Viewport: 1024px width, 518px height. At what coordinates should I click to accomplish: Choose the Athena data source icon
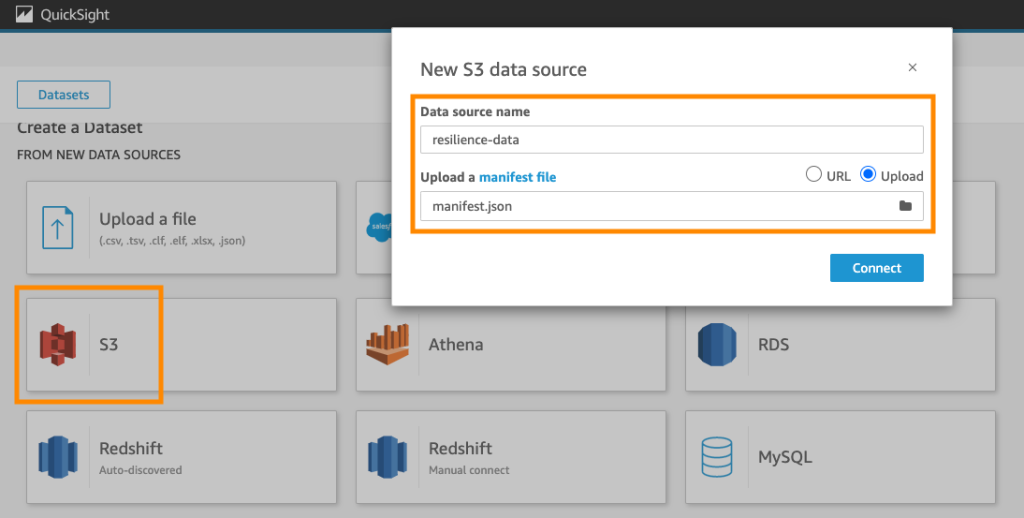pos(387,344)
